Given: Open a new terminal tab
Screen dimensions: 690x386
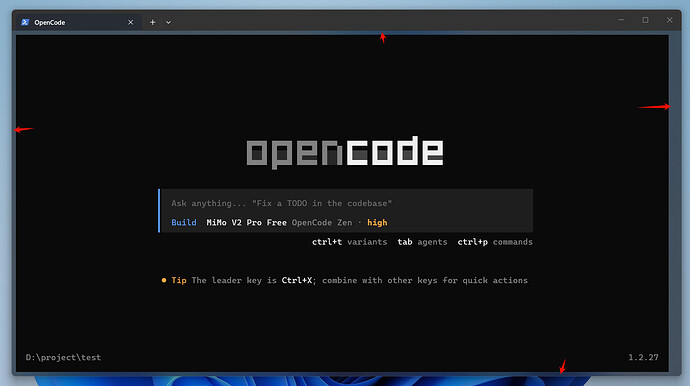Looking at the screenshot, I should pos(152,22).
